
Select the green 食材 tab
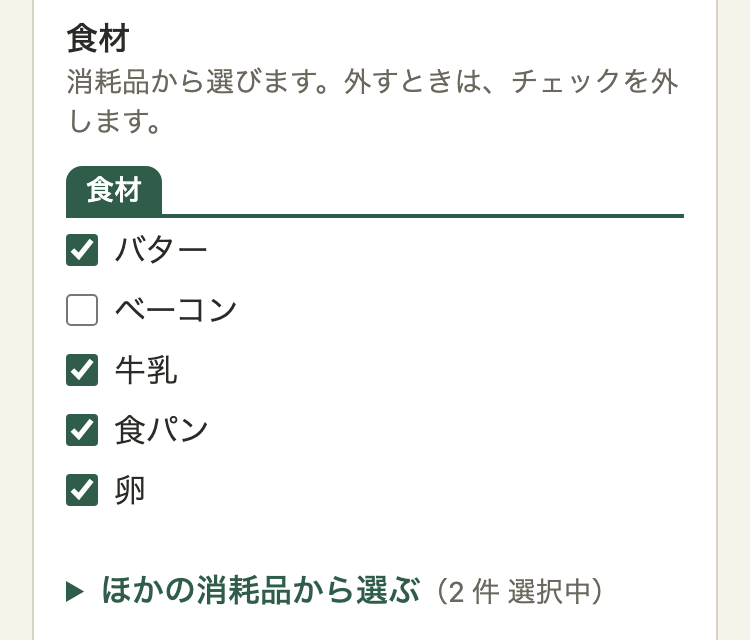pos(114,190)
